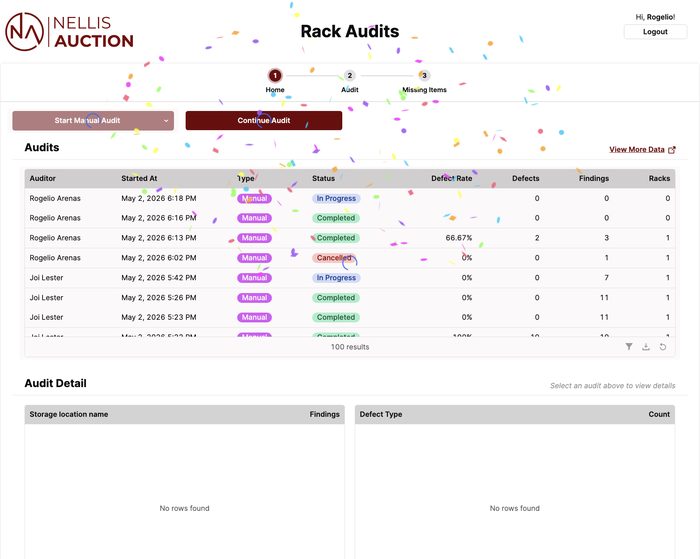Viewport: 700px width, 559px height.
Task: Click the Nellis Auction logo
Action: [x=69, y=31]
